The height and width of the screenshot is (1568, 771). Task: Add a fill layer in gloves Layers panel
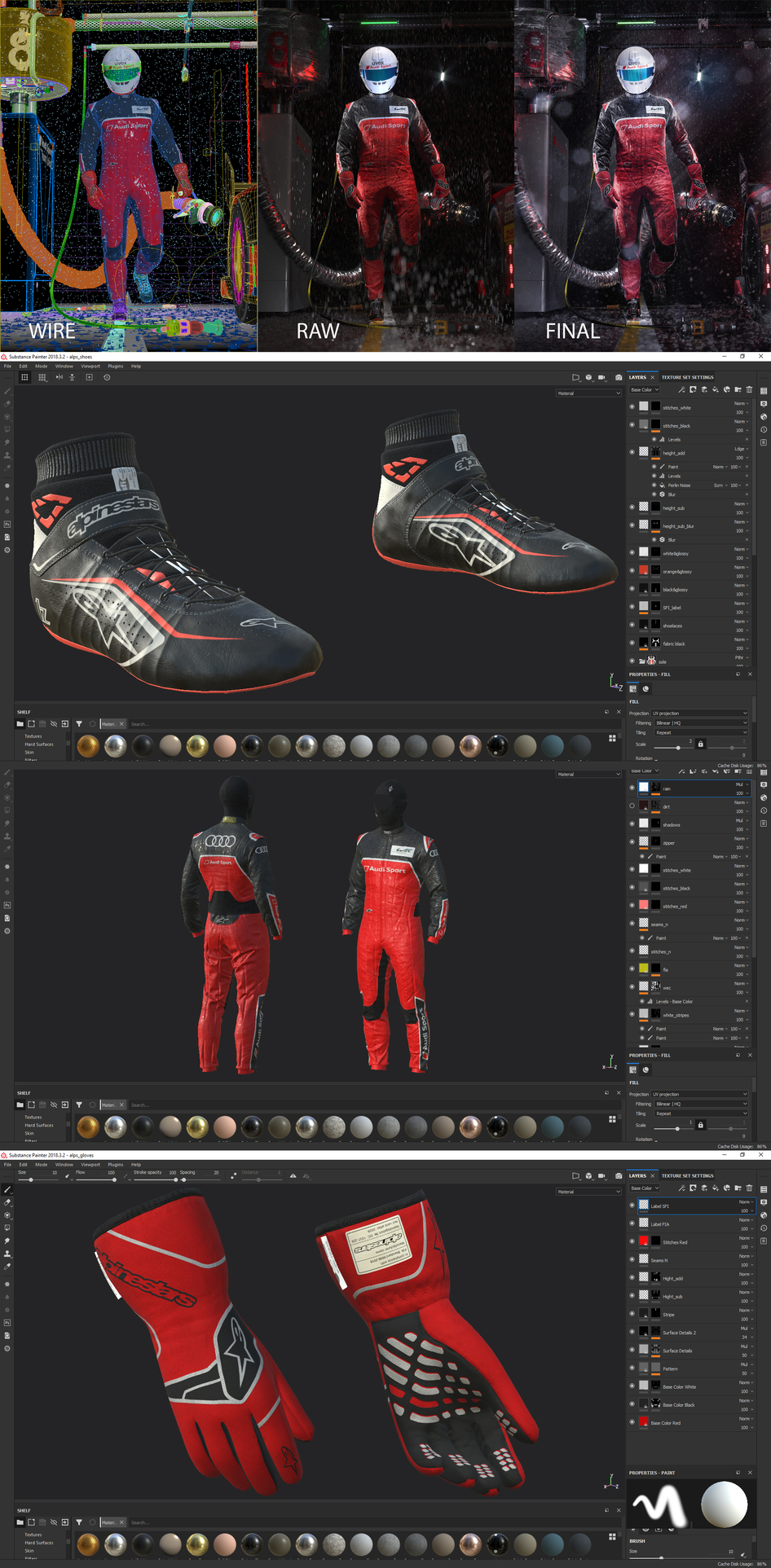point(716,1188)
